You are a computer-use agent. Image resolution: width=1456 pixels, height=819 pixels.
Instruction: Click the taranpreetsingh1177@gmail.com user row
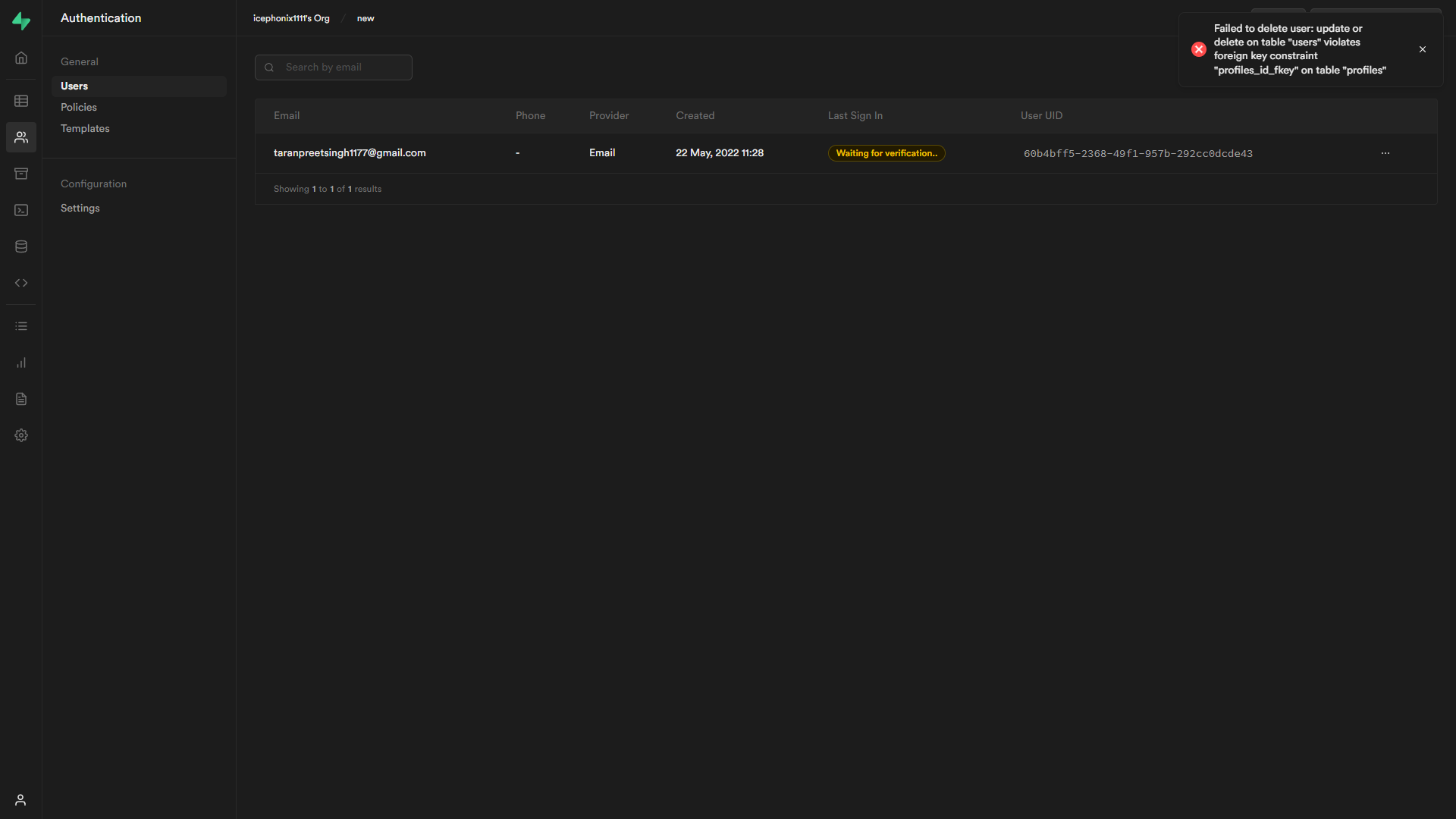pos(350,153)
